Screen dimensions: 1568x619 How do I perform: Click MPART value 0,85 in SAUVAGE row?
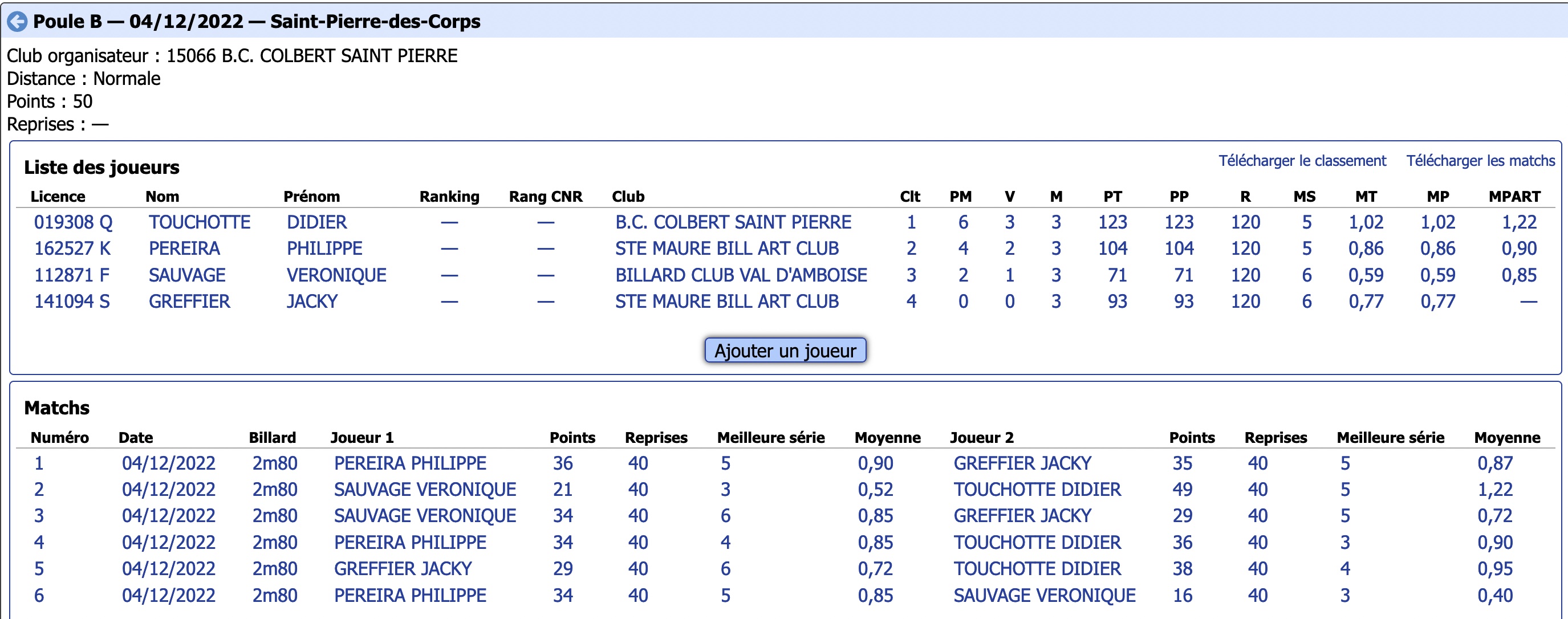1520,275
